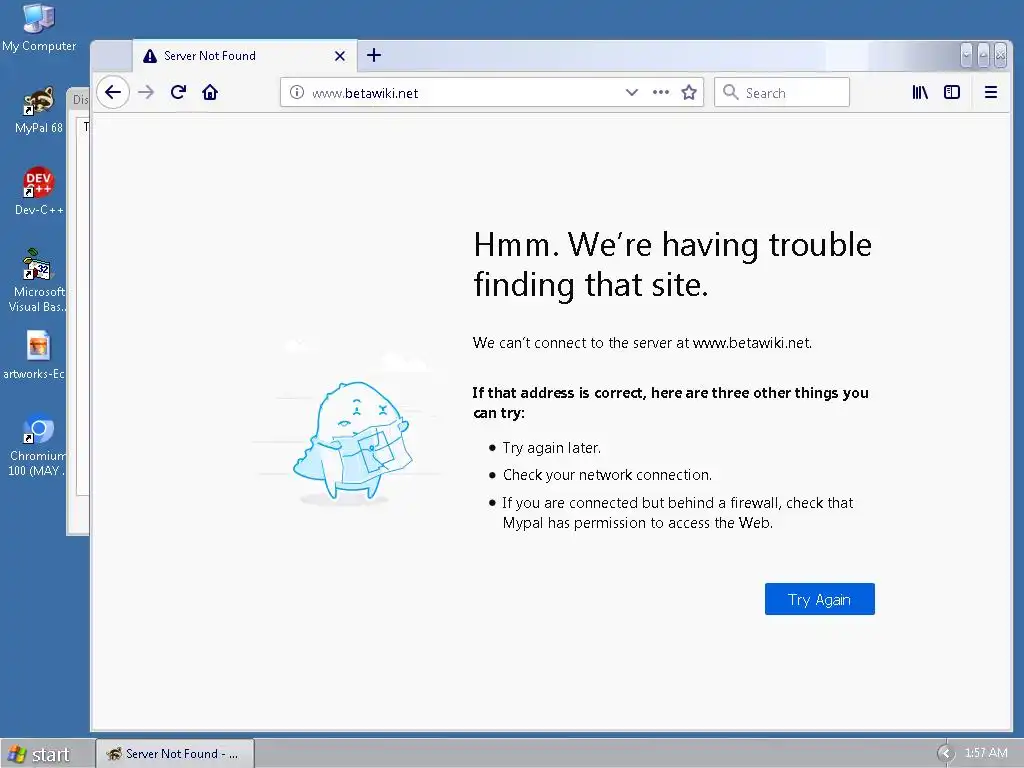Go back with the back arrow button
The image size is (1024, 768).
(113, 92)
